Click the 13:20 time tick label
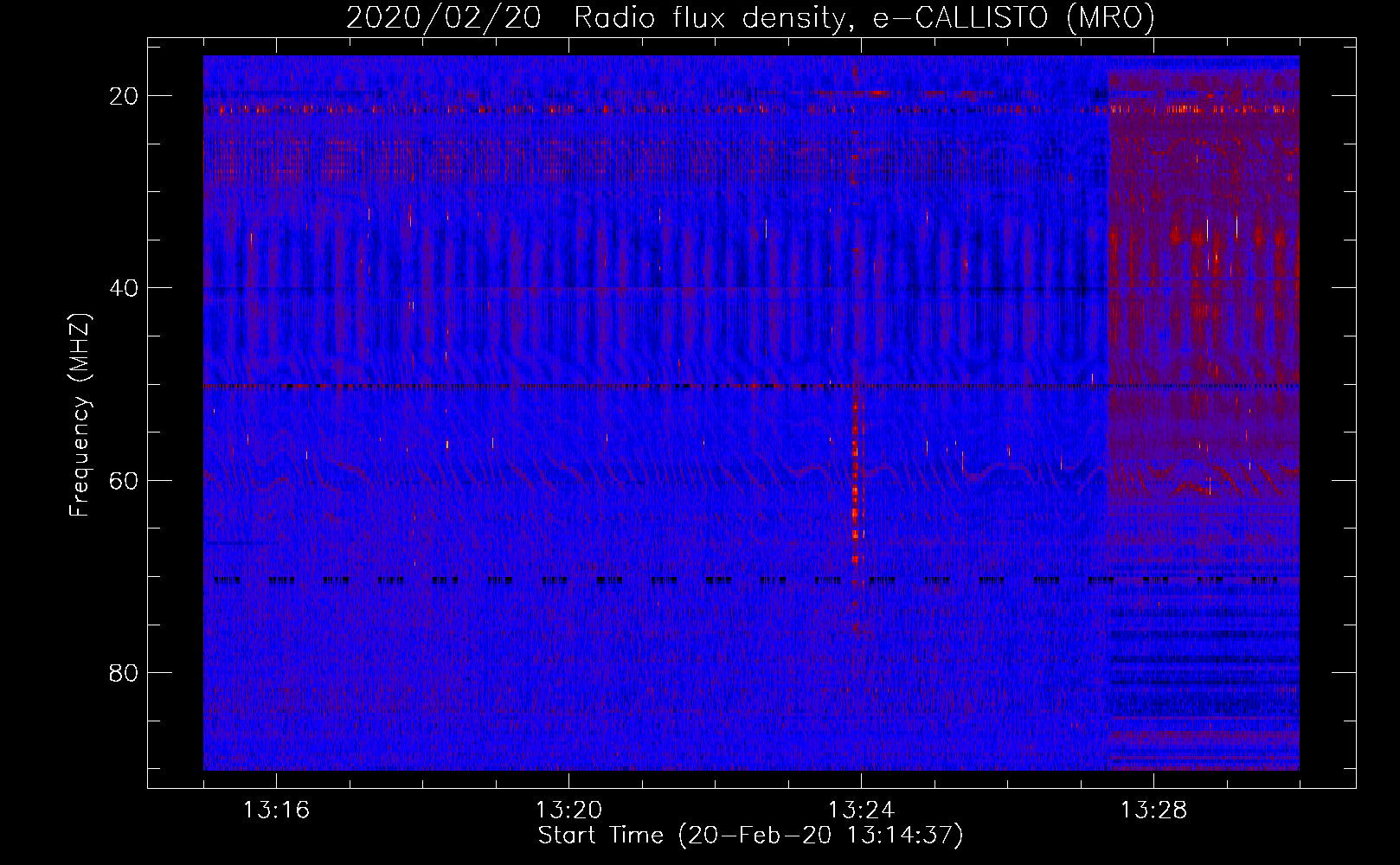The width and height of the screenshot is (1400, 865). click(568, 811)
